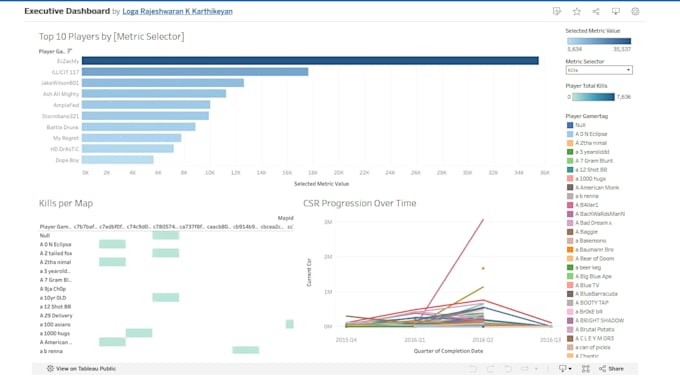Click the 2016 Q2 axis label

click(483, 340)
